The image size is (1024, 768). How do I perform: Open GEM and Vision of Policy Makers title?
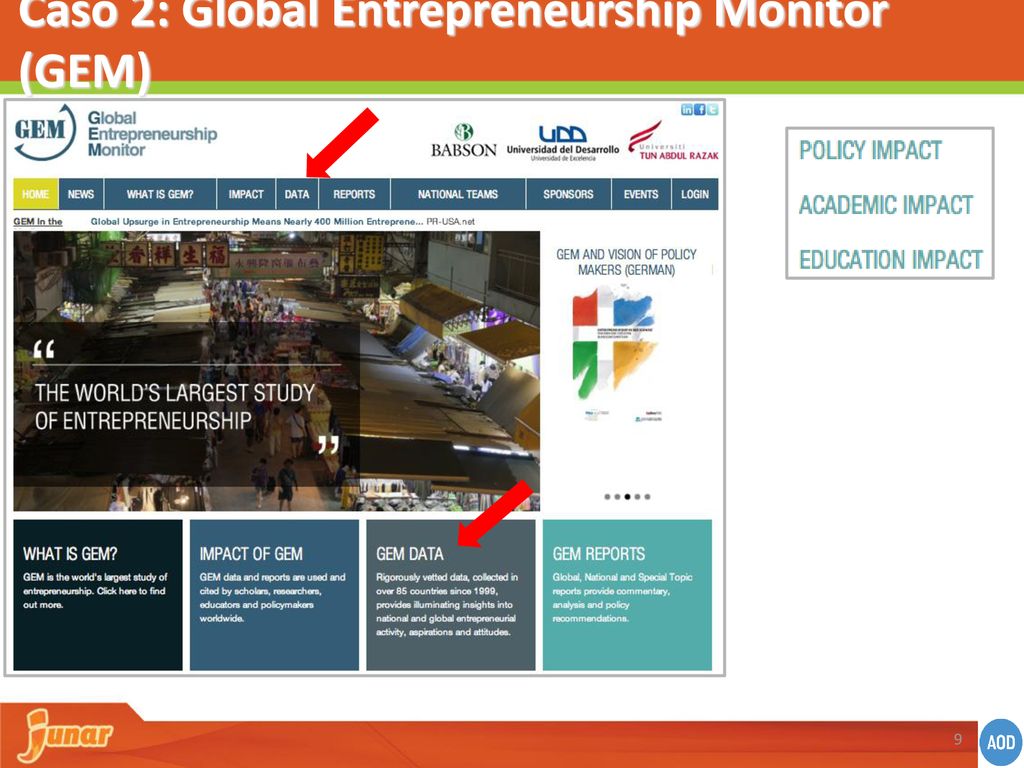(x=626, y=262)
